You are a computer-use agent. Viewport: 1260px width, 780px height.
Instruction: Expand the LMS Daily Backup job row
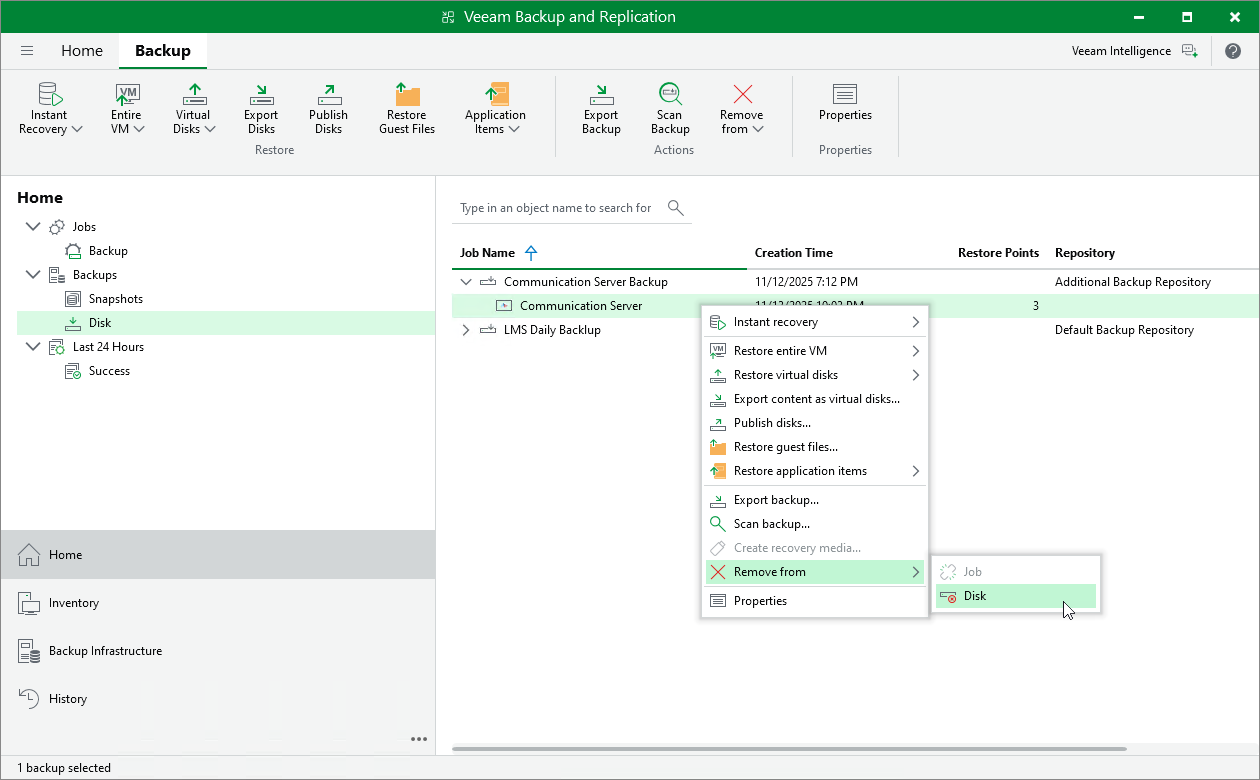pos(465,330)
